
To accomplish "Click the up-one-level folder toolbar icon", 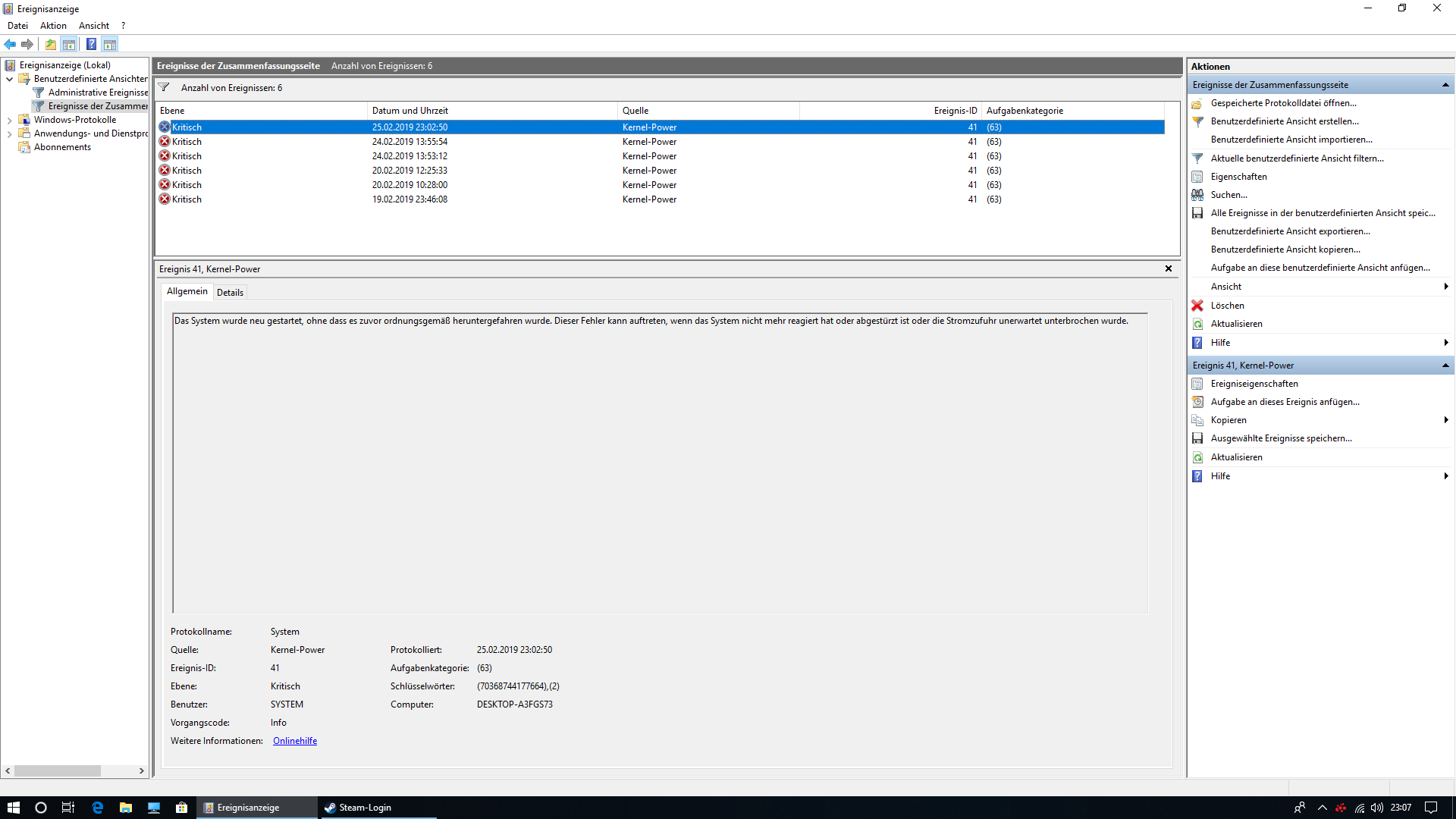I will [50, 44].
